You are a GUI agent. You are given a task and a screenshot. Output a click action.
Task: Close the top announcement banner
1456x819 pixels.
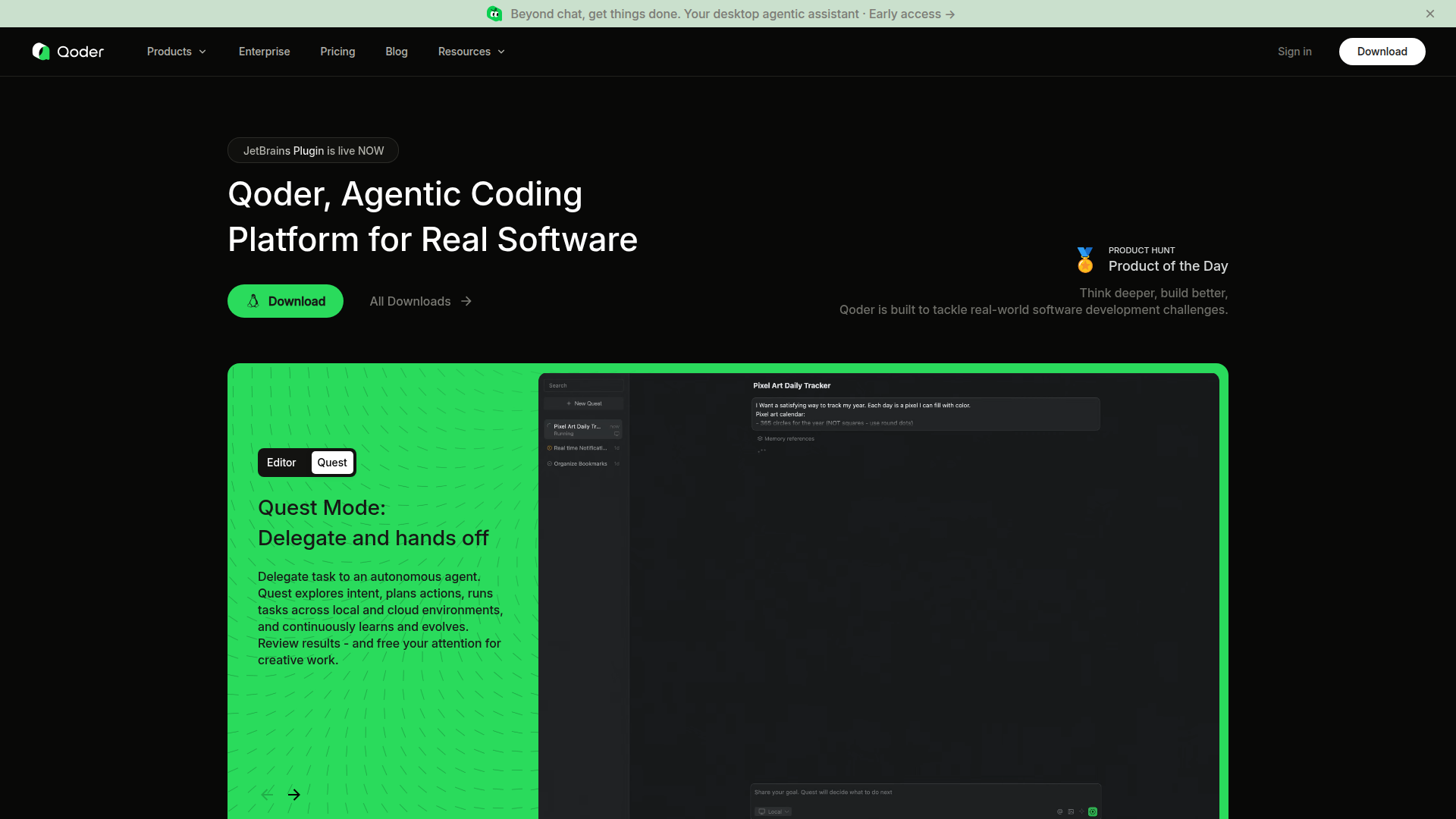tap(1429, 14)
